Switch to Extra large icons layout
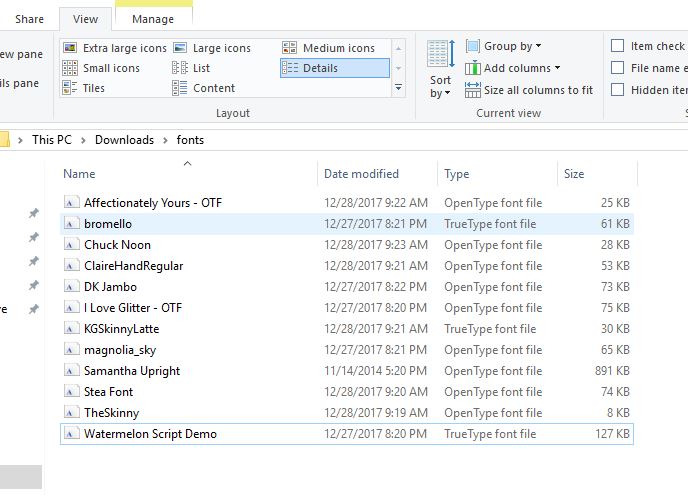The image size is (688, 495). click(x=115, y=48)
